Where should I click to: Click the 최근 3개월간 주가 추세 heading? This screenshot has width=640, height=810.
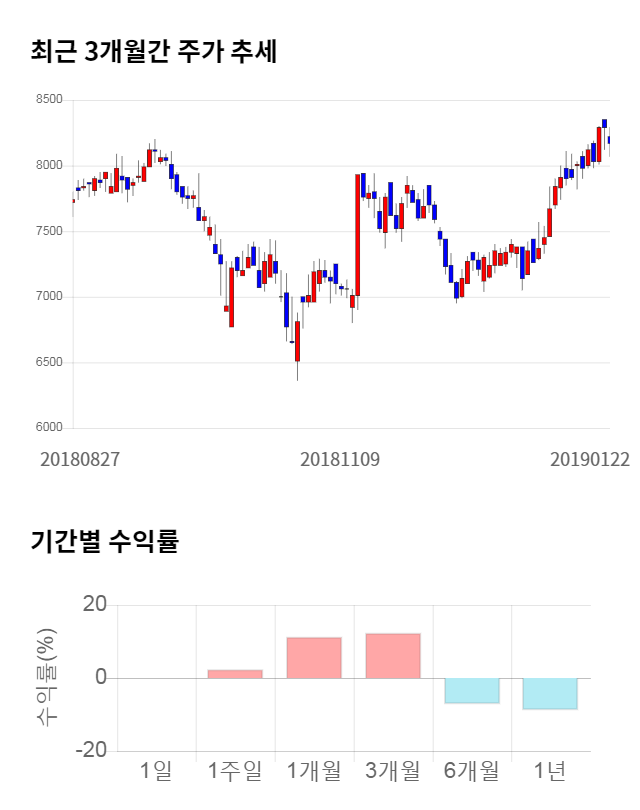tap(154, 51)
